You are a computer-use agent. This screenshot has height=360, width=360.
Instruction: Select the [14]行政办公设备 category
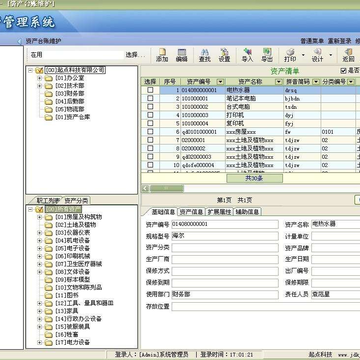coord(78,319)
